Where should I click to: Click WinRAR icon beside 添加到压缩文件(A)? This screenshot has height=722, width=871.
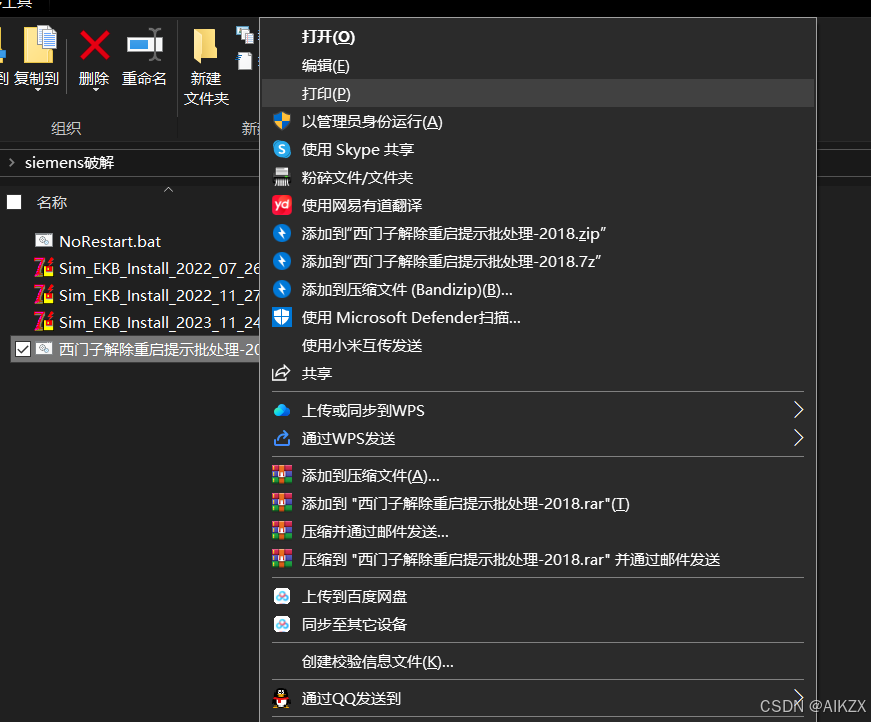[282, 475]
